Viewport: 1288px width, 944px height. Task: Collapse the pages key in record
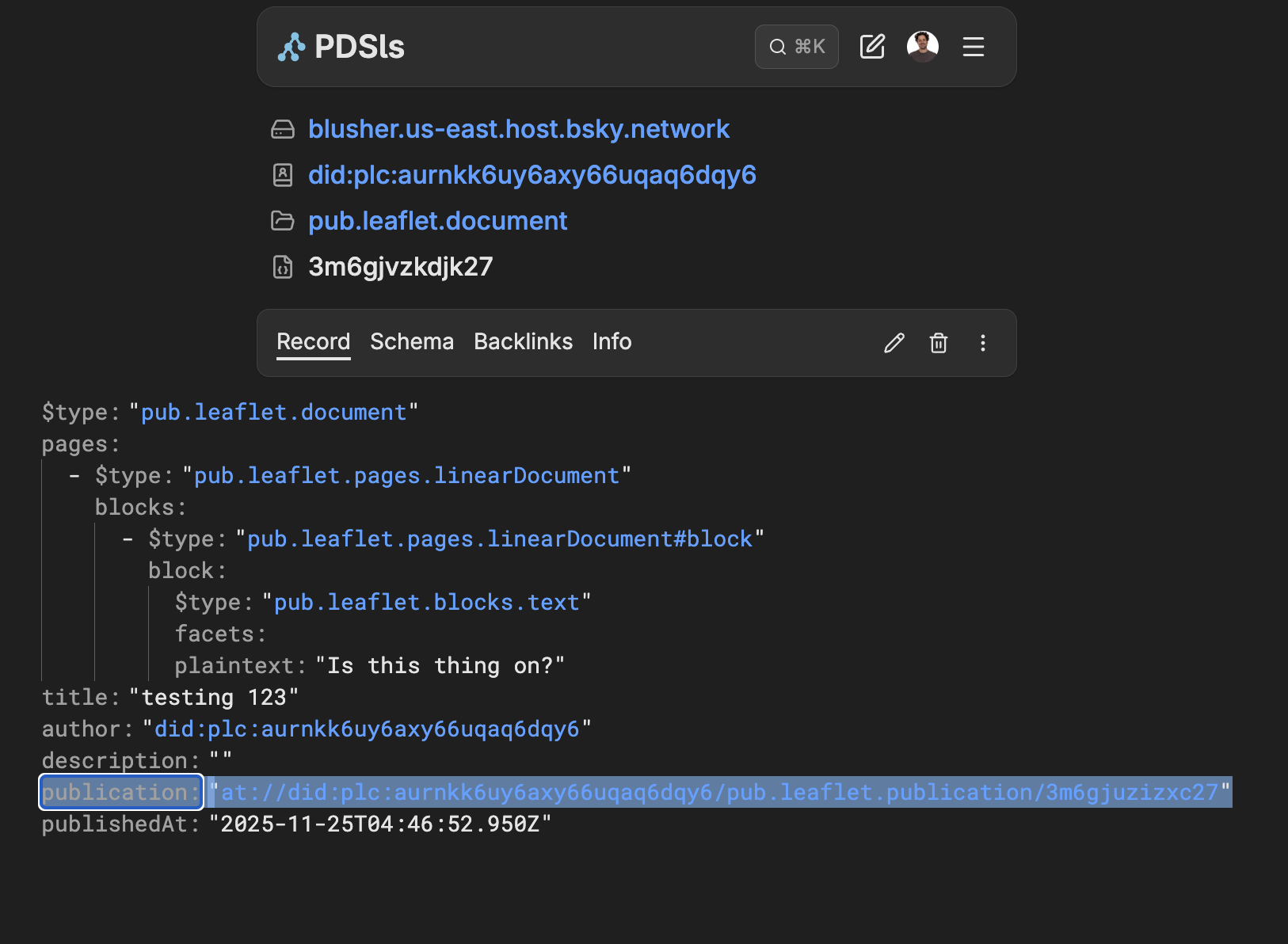(x=79, y=444)
